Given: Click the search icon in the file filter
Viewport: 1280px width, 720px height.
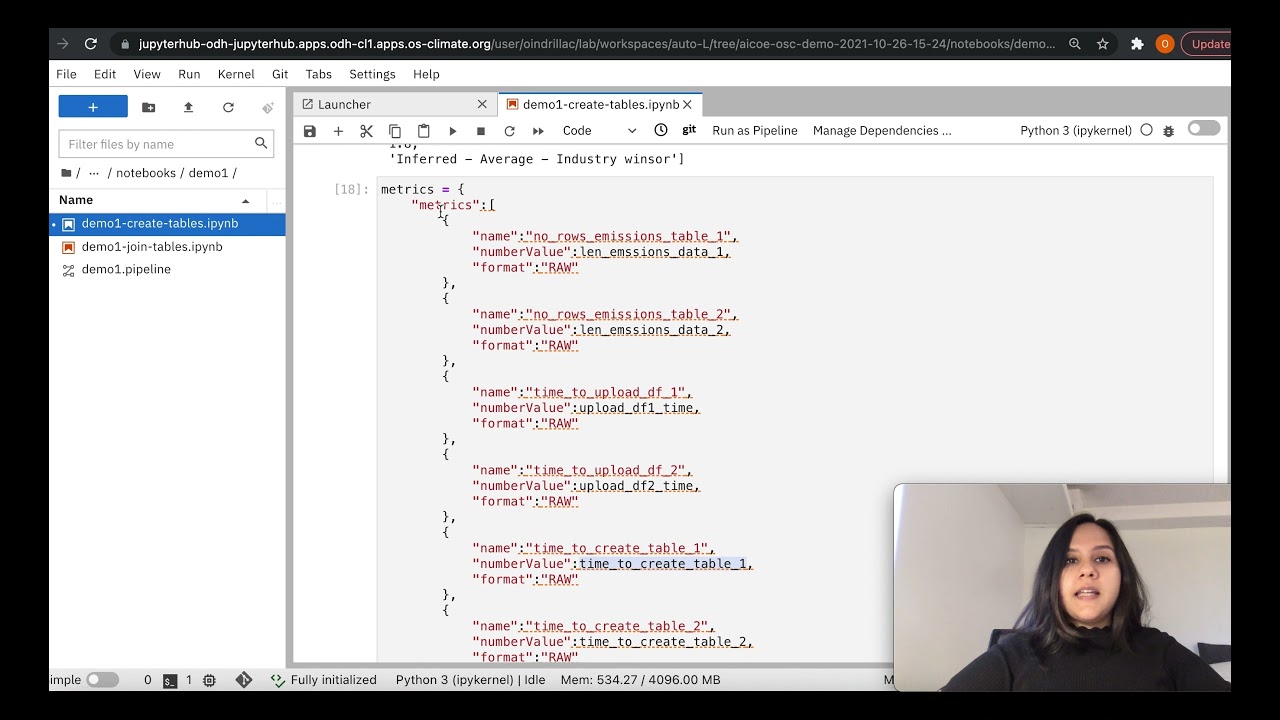Looking at the screenshot, I should [x=261, y=143].
